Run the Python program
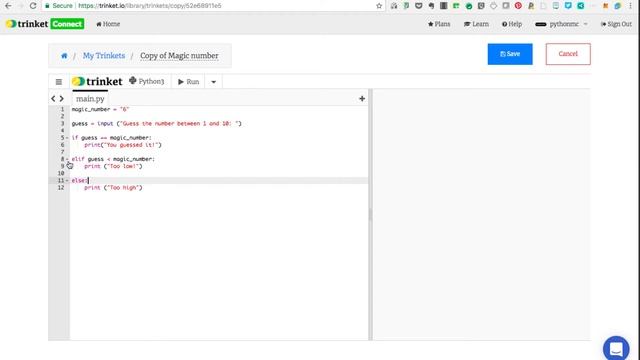Screen dimensions: 640x360 pyautogui.click(x=189, y=82)
